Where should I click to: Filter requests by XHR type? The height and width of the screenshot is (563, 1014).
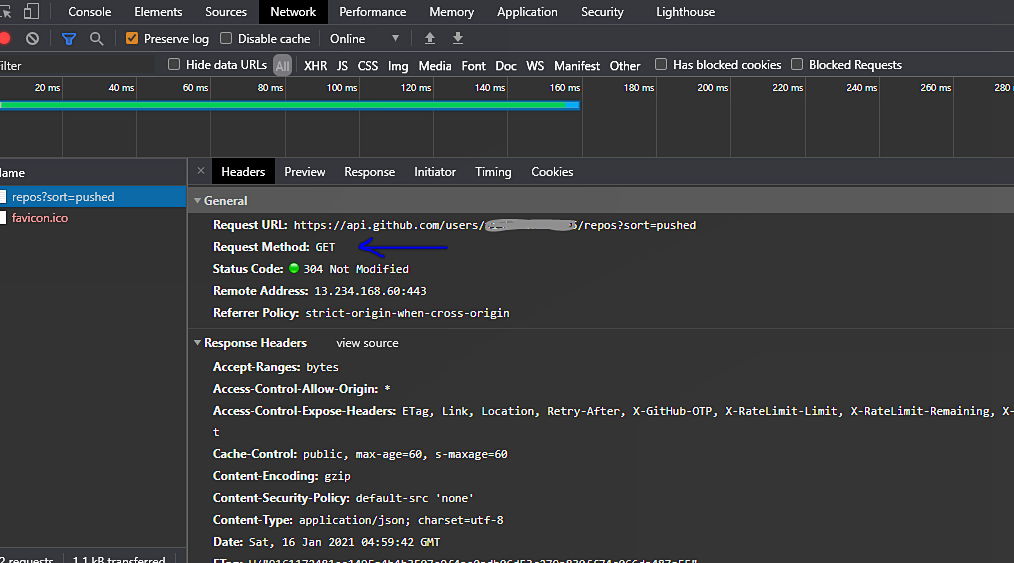315,66
